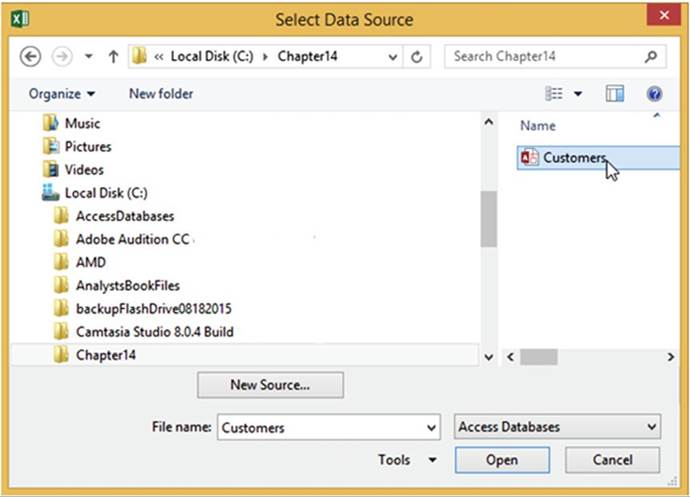Click the change view icon
This screenshot has height=497, width=690.
[554, 94]
